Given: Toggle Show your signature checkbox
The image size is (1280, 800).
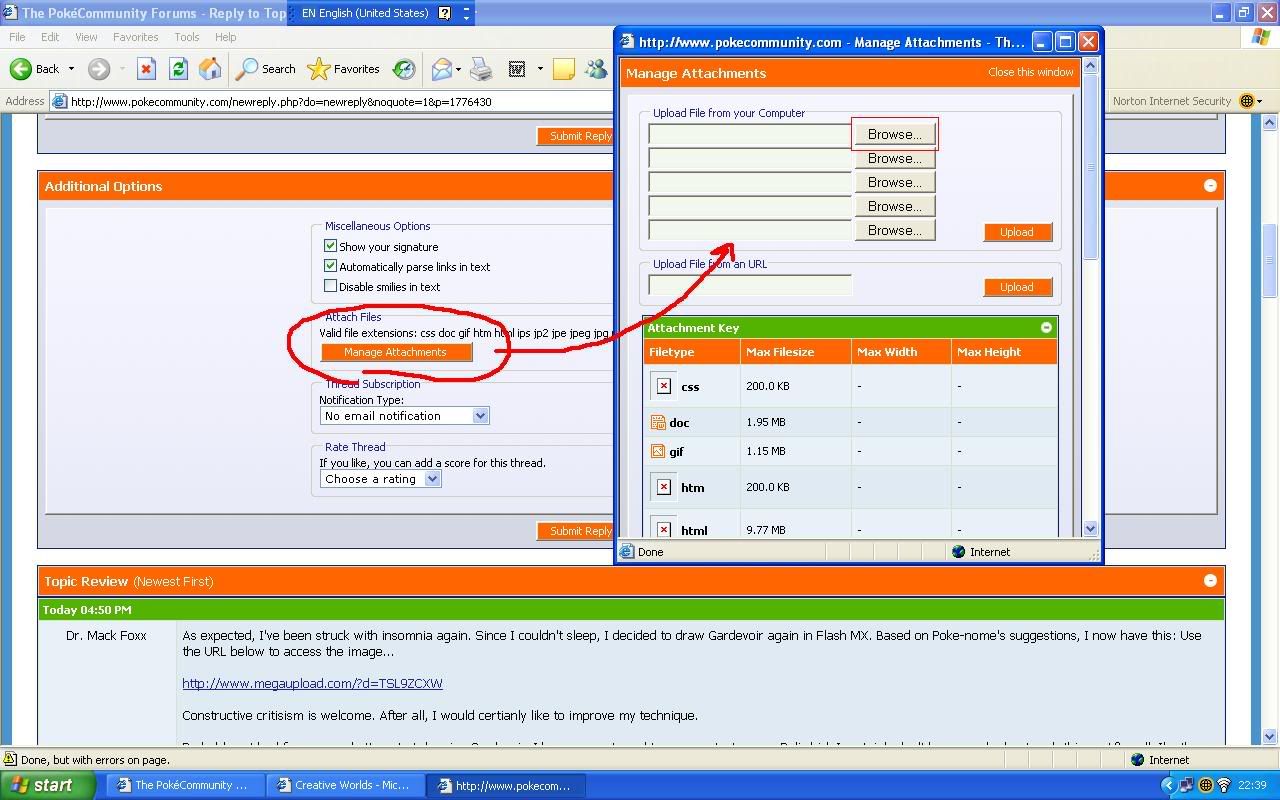Looking at the screenshot, I should coord(330,246).
